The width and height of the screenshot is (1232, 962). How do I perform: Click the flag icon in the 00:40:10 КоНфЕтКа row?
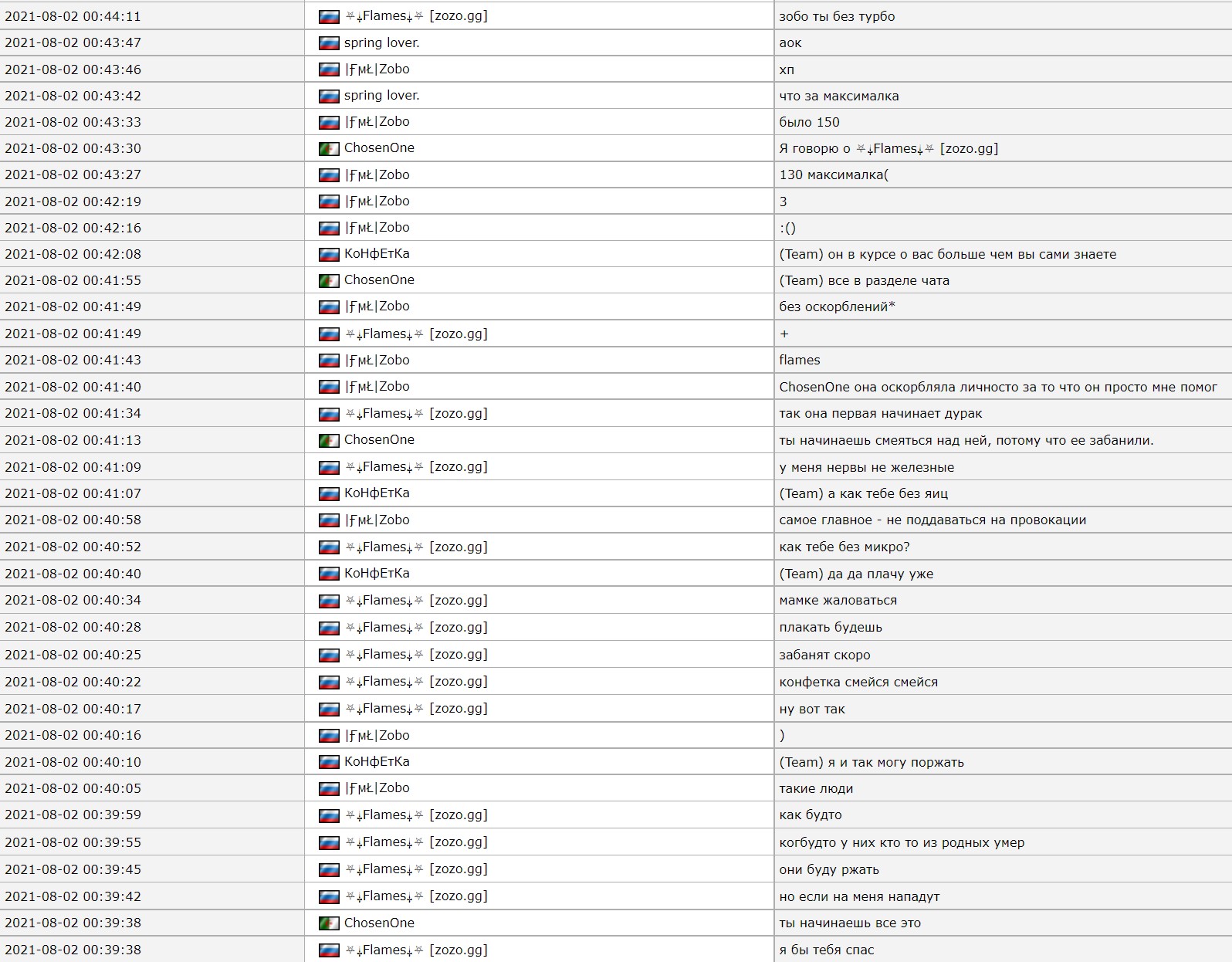(329, 762)
